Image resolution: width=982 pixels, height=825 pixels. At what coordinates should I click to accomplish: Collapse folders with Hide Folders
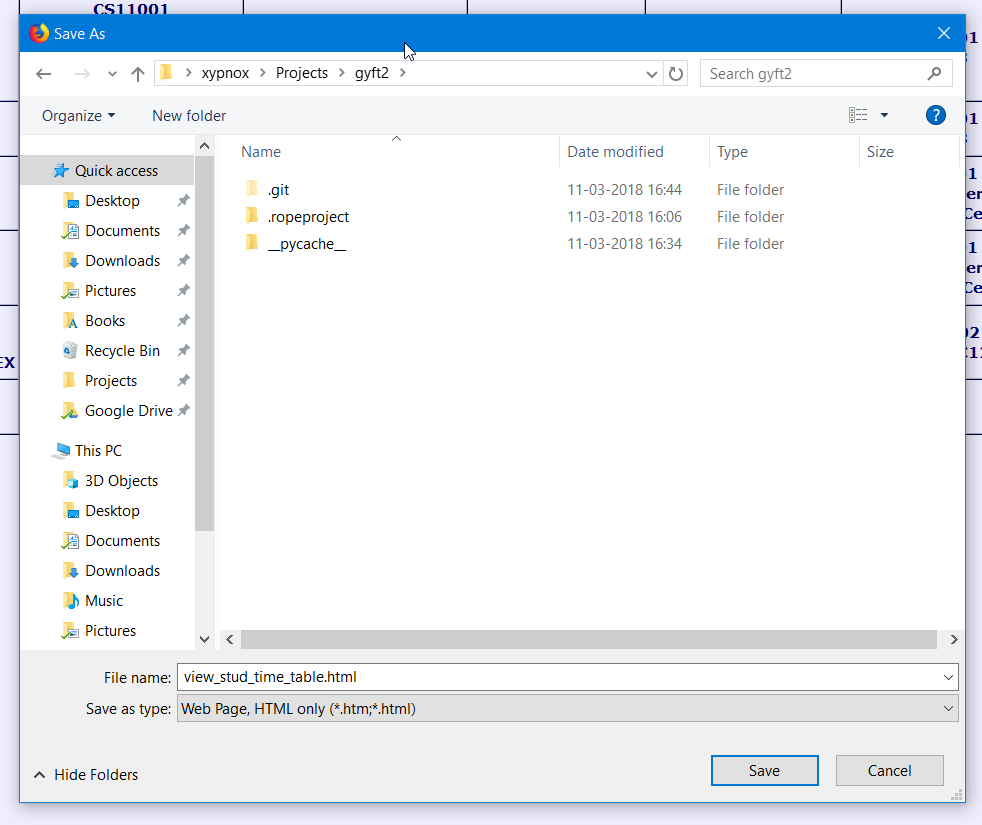(x=86, y=775)
